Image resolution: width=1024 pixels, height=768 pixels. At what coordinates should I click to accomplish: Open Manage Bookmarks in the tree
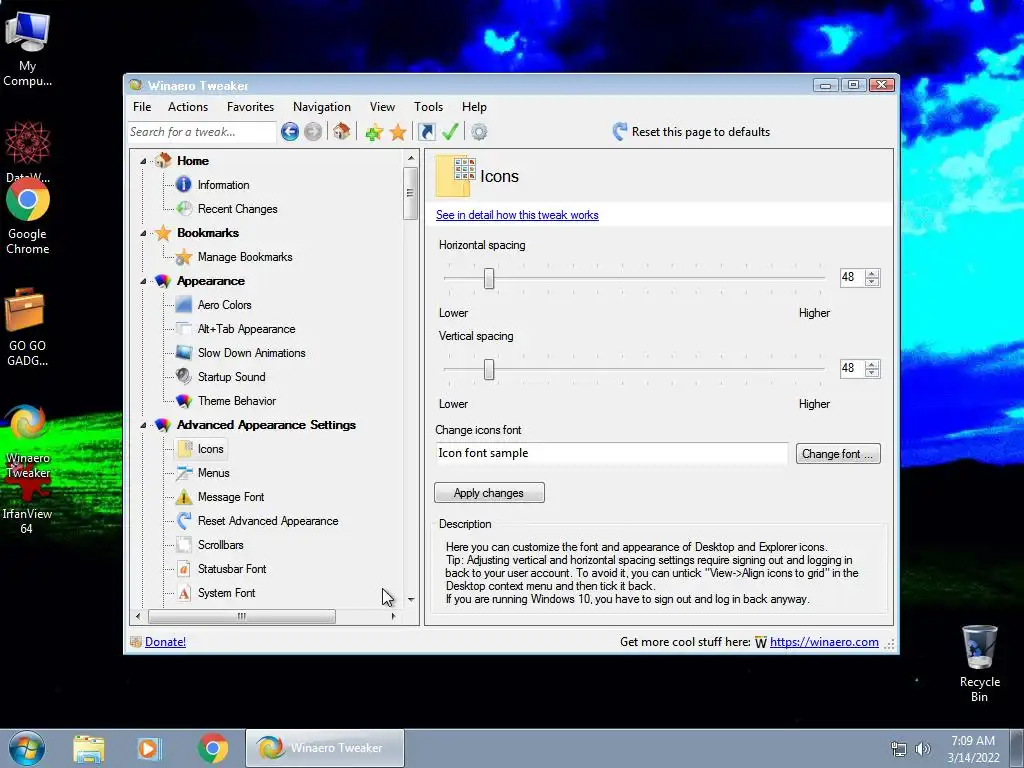(x=245, y=257)
